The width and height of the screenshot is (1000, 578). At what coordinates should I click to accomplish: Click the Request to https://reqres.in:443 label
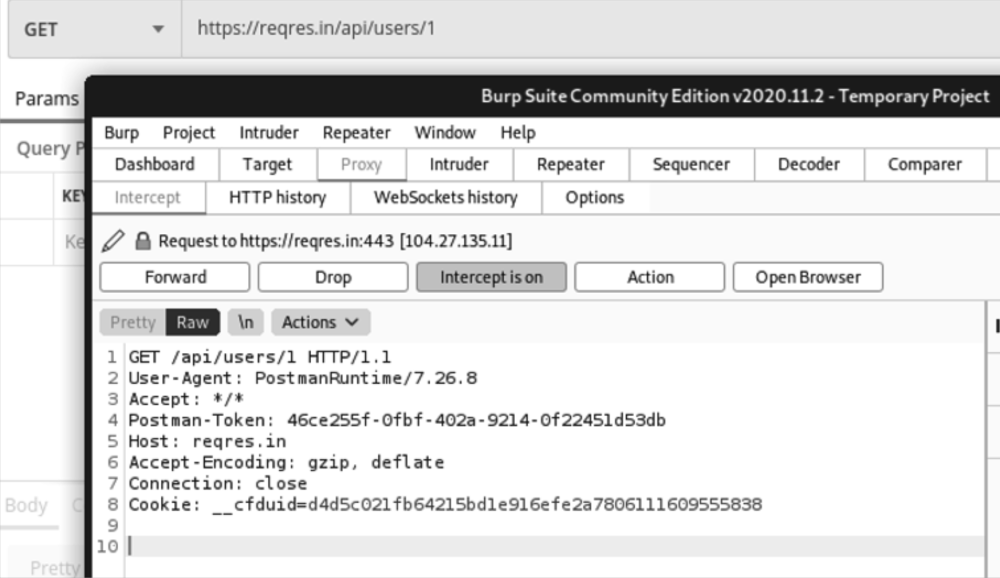[x=335, y=241]
